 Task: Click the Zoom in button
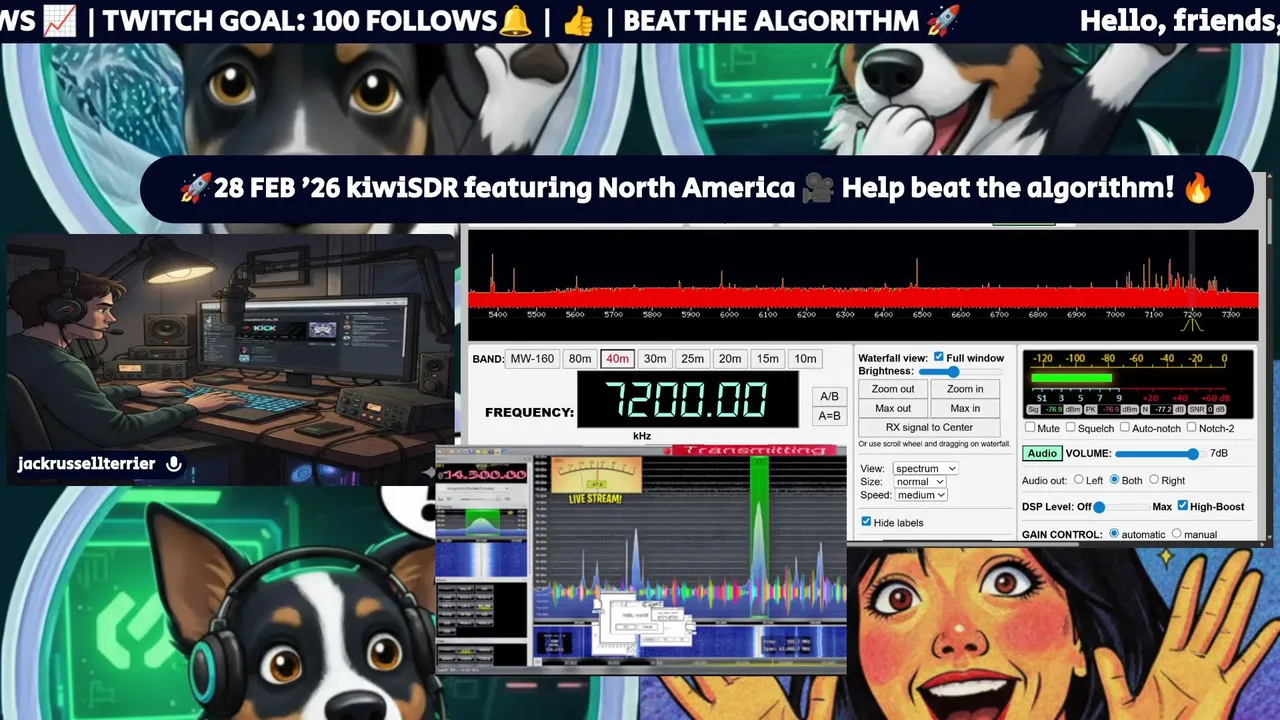click(965, 389)
